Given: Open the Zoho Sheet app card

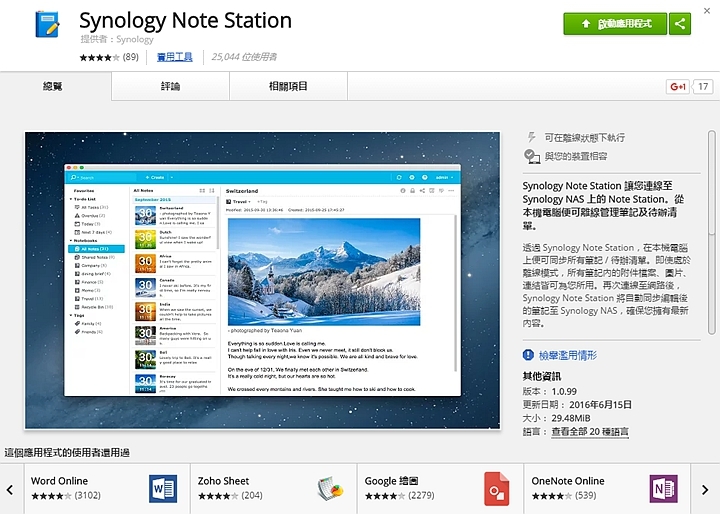Looking at the screenshot, I should pyautogui.click(x=274, y=489).
